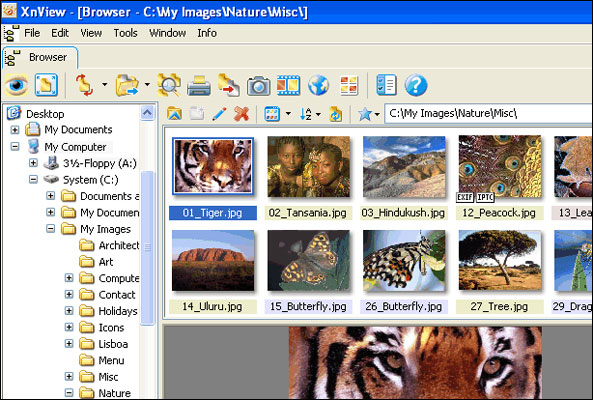
Task: Click the address path input field
Action: click(489, 113)
